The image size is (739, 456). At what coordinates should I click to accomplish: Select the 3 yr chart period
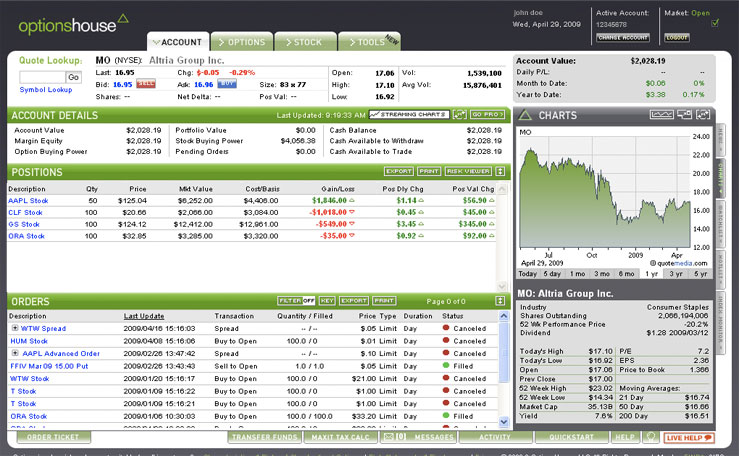(676, 274)
